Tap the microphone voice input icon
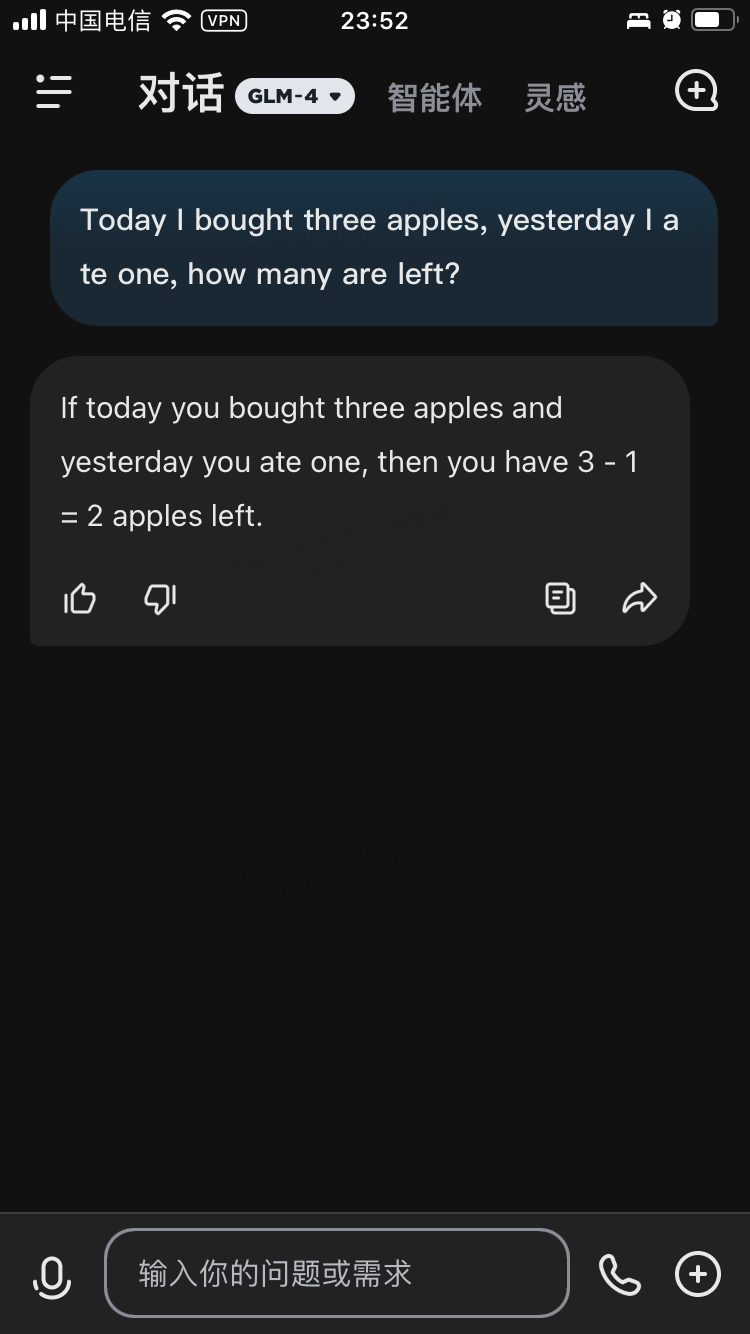The image size is (750, 1334). 52,1276
